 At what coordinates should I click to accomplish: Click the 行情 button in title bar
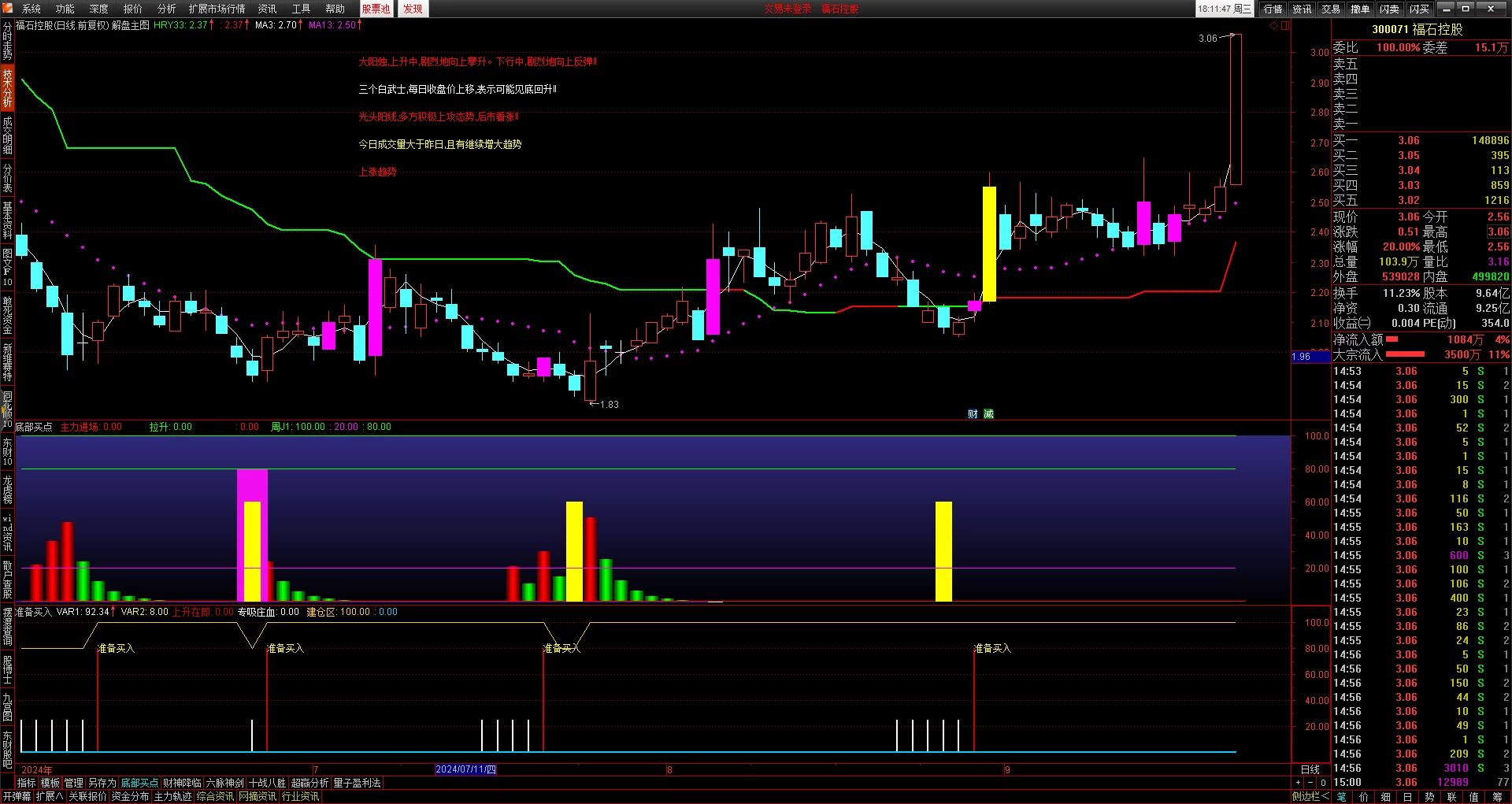click(x=1273, y=9)
